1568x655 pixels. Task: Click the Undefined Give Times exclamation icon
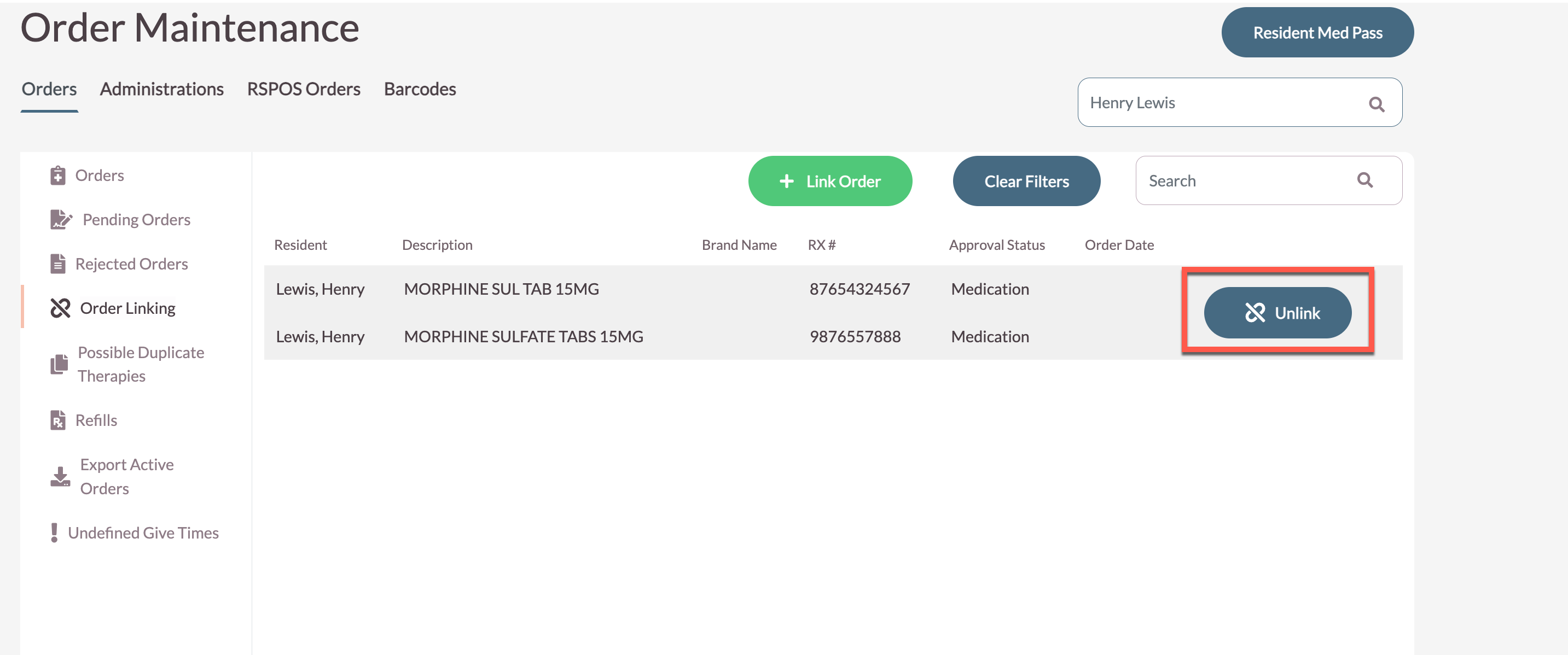pos(54,533)
